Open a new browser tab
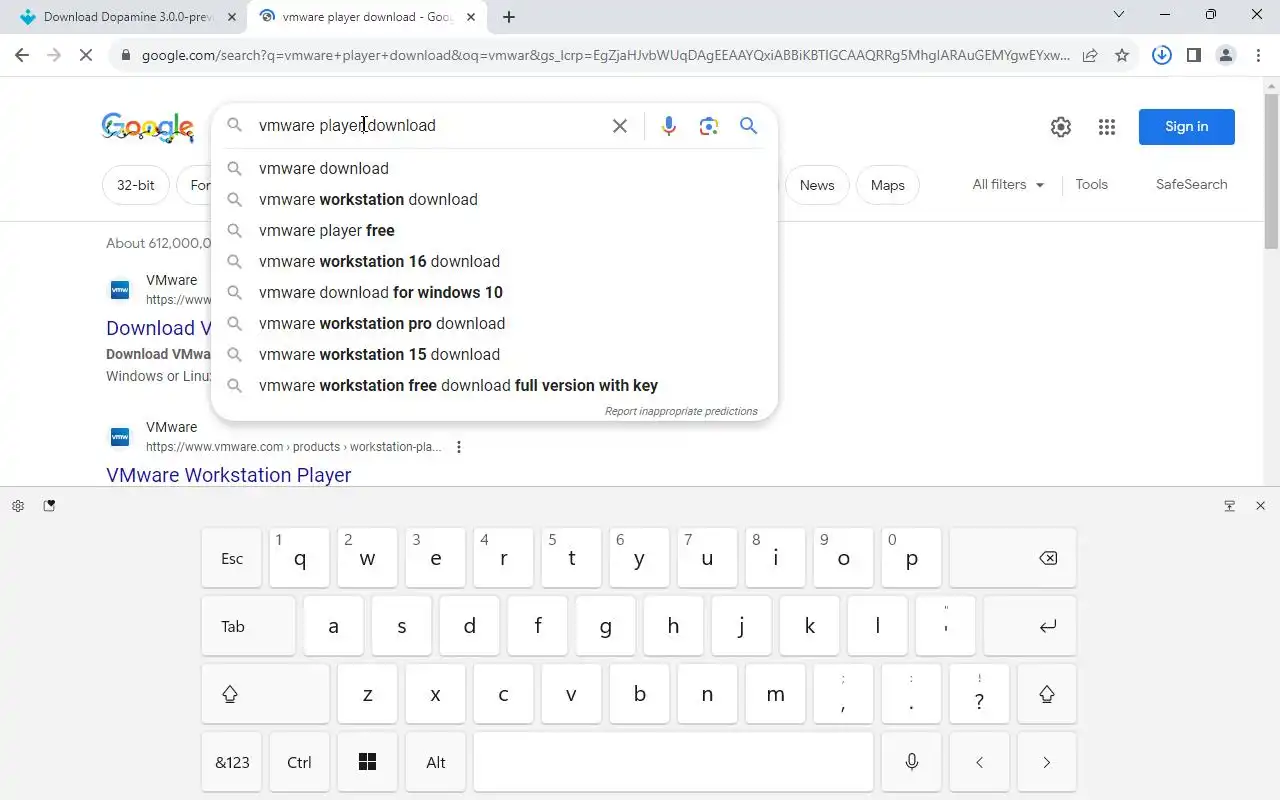This screenshot has height=800, width=1280. pyautogui.click(x=509, y=17)
